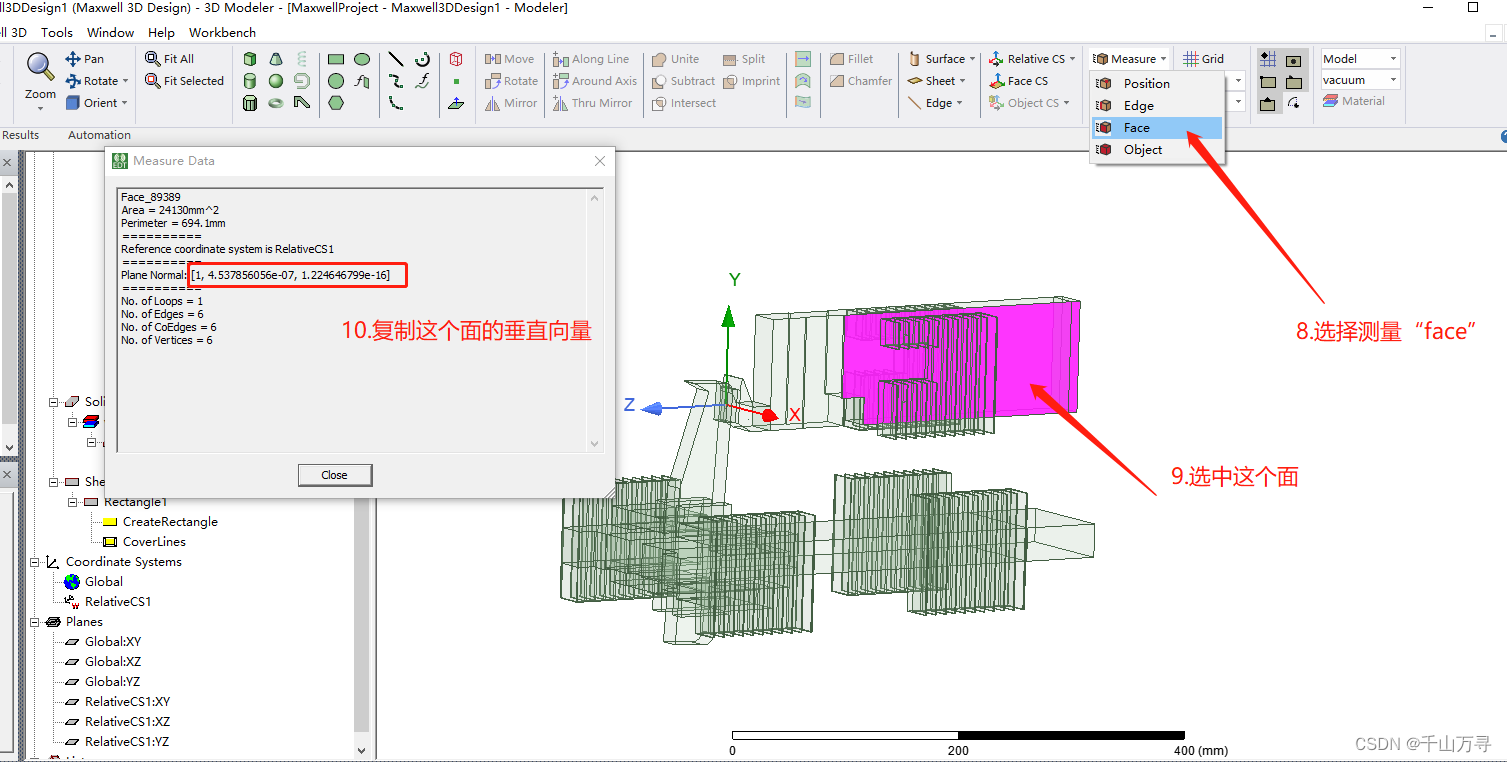
Task: Select the Draw Torus tool
Action: pyautogui.click(x=276, y=103)
